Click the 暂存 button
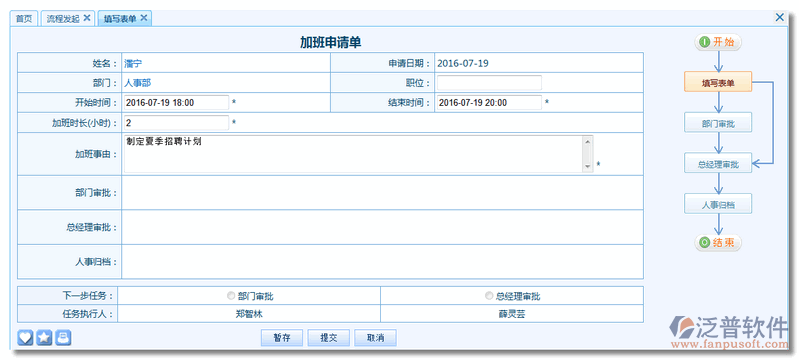799x360 pixels. tap(282, 338)
